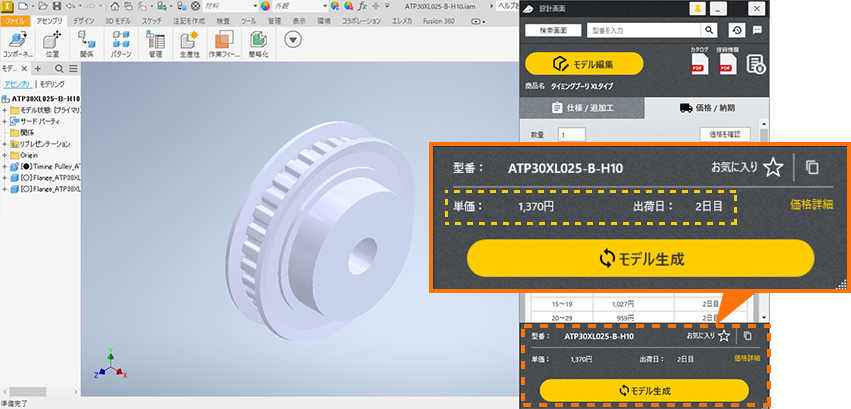Image resolution: width=851 pixels, height=409 pixels.
Task: Open the カタログ PDF document icon
Action: (699, 65)
